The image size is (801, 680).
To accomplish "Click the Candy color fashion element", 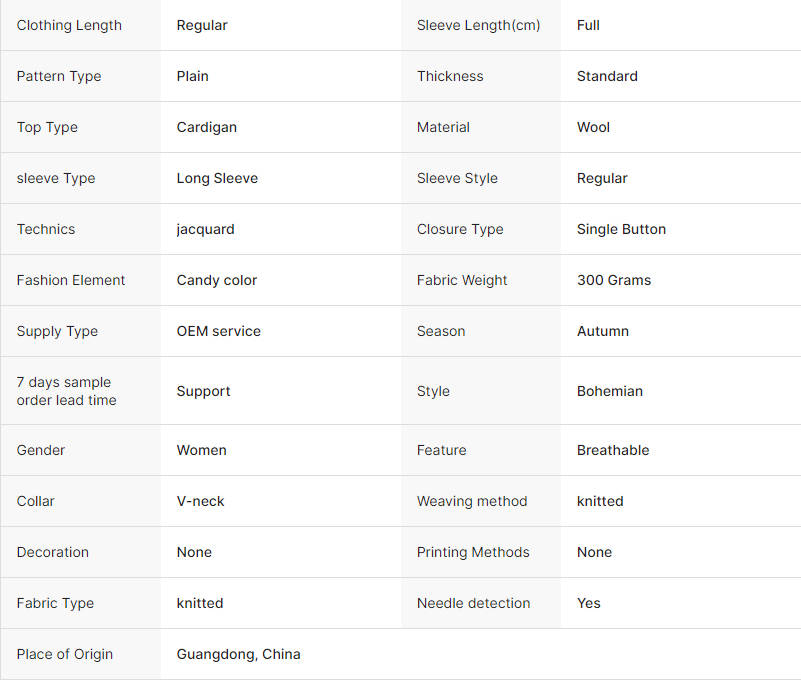I will [x=217, y=280].
